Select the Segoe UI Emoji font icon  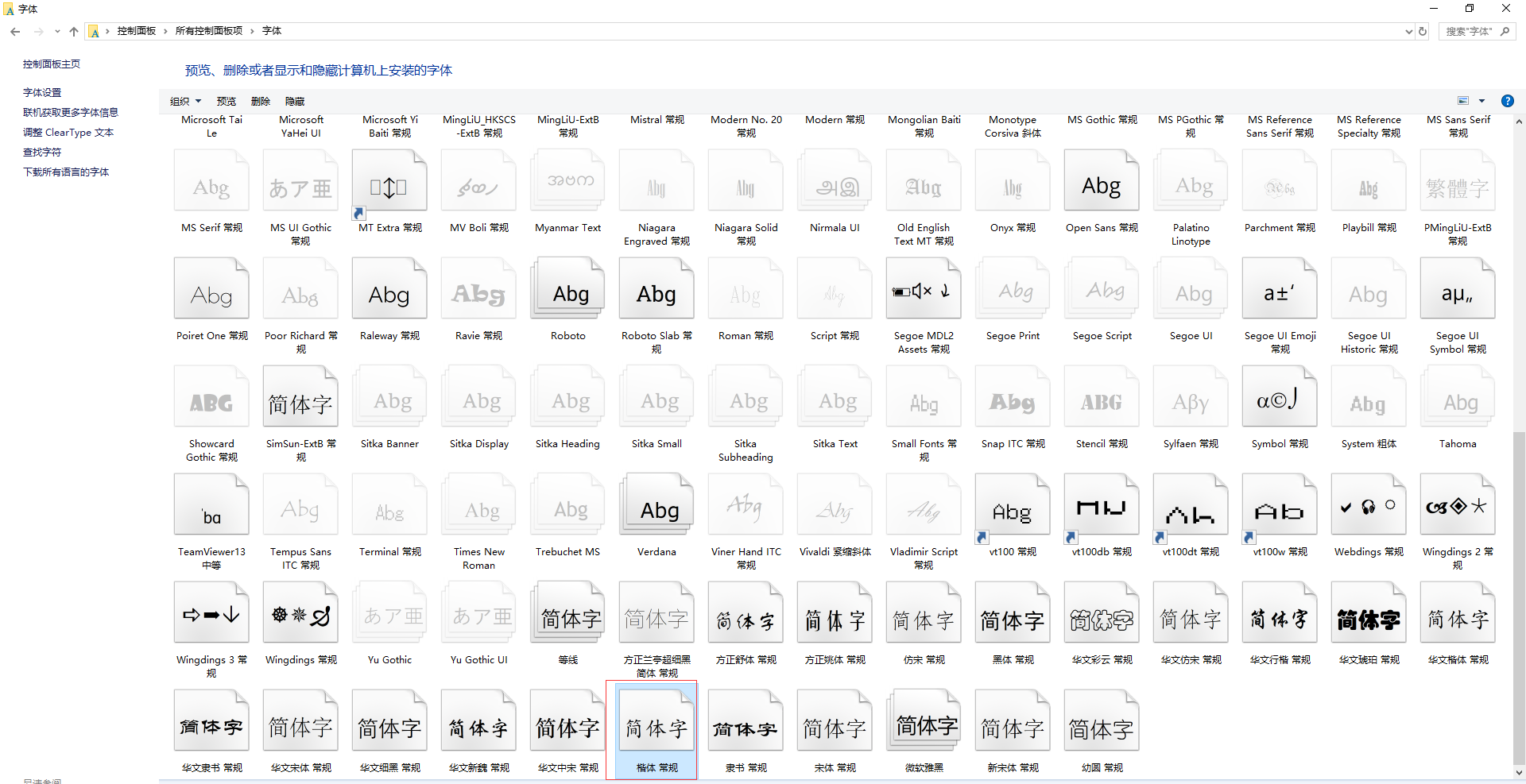pos(1280,289)
